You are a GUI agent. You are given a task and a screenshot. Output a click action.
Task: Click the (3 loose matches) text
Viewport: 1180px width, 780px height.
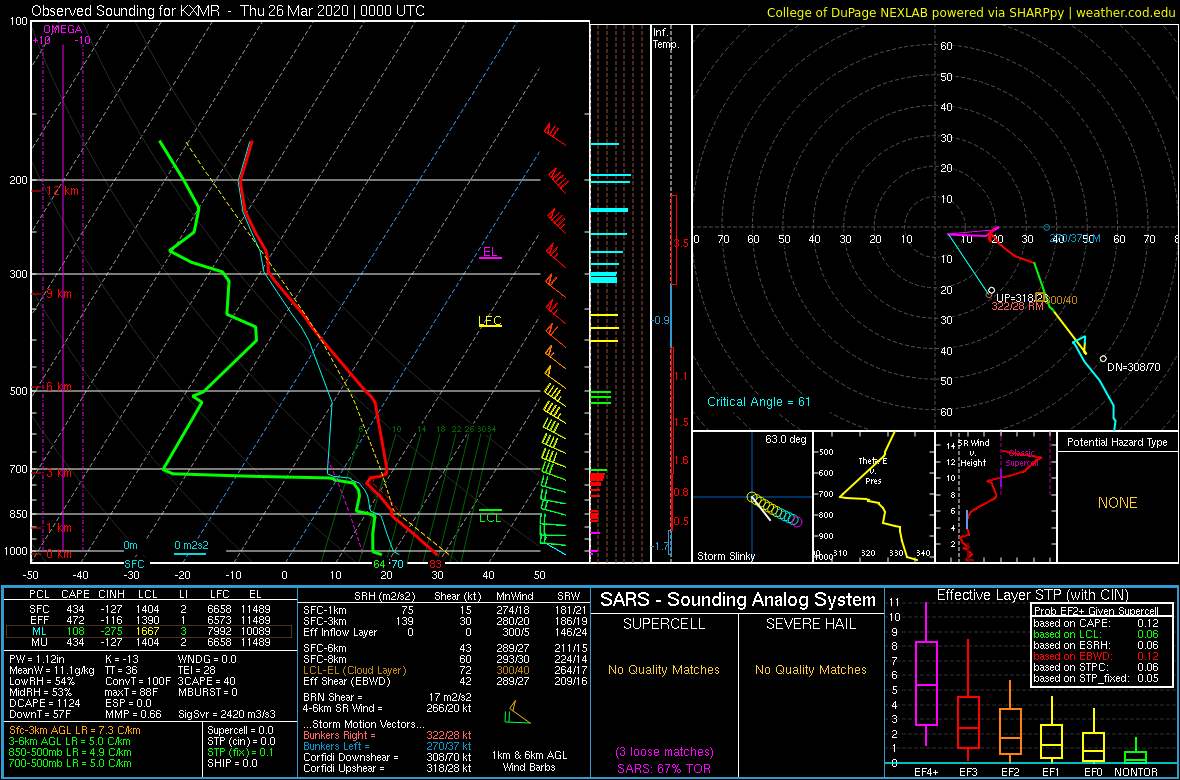pos(664,752)
